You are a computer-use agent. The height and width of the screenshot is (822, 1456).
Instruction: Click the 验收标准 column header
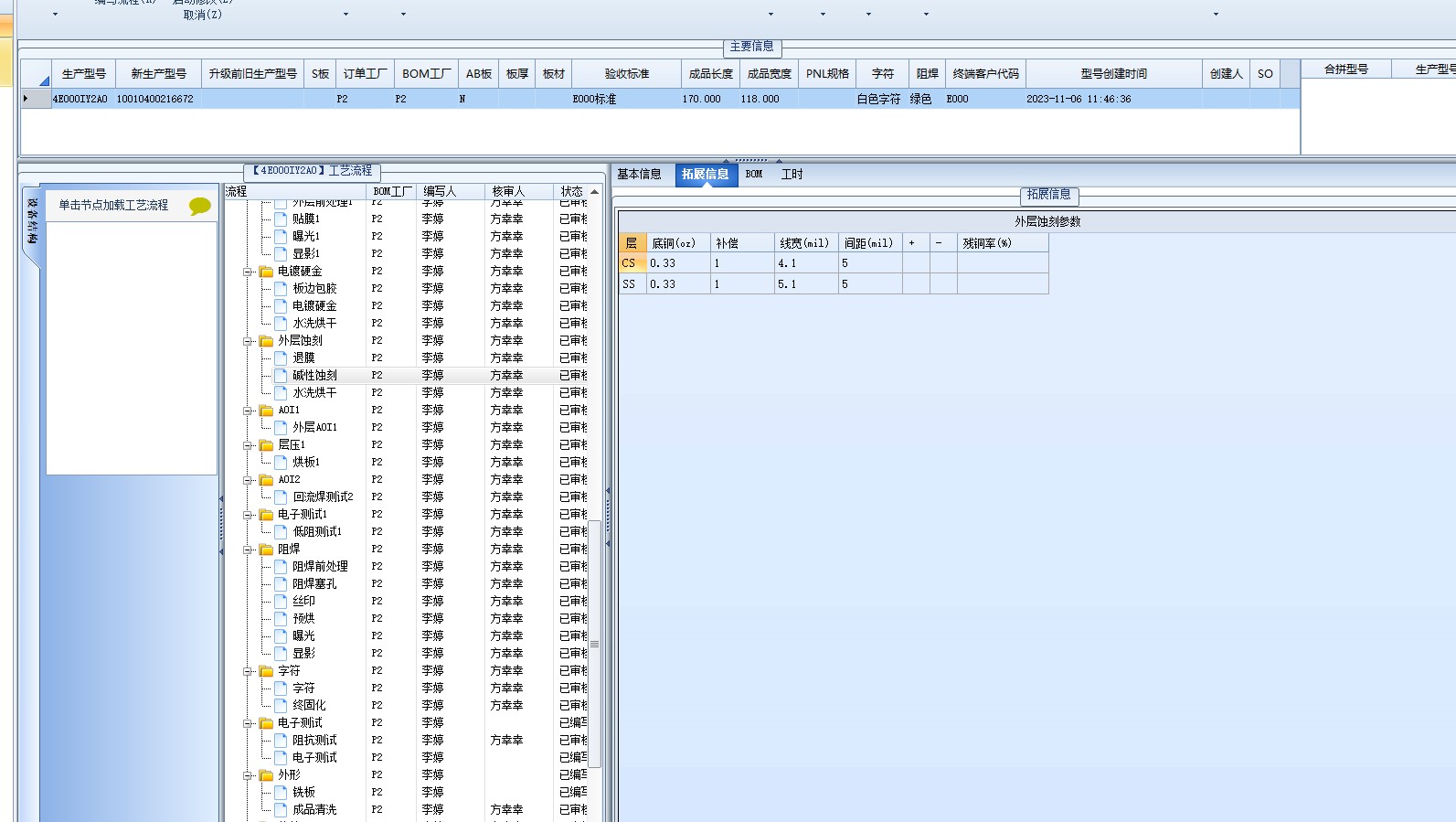pos(627,74)
